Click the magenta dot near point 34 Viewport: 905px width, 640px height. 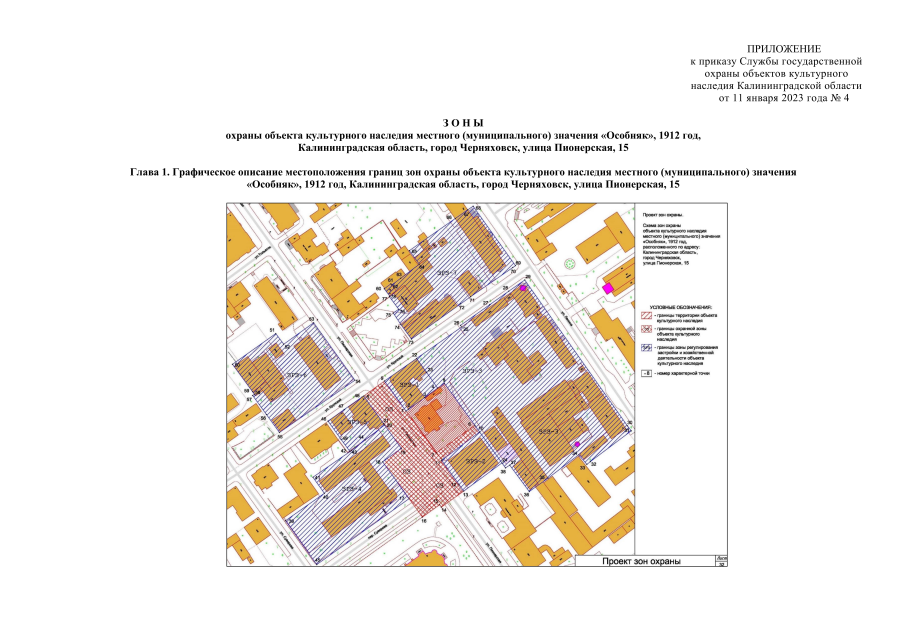coord(577,444)
